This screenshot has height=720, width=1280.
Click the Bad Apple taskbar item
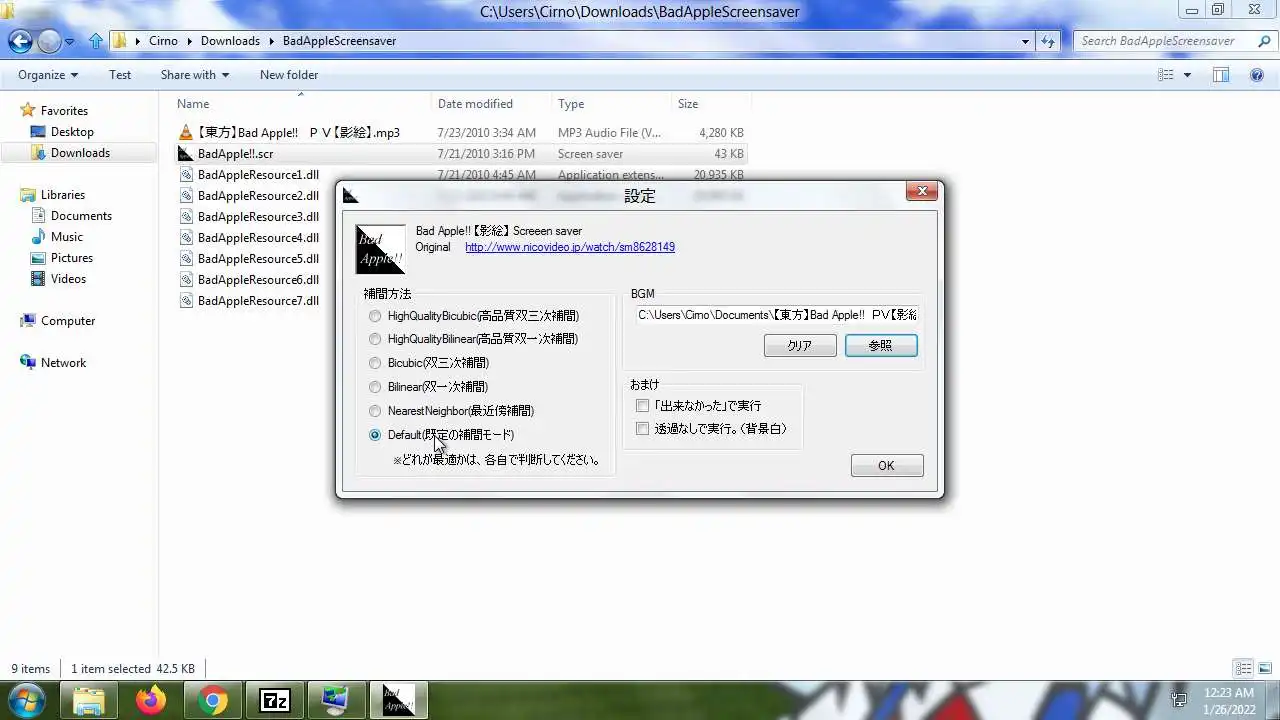click(x=399, y=701)
